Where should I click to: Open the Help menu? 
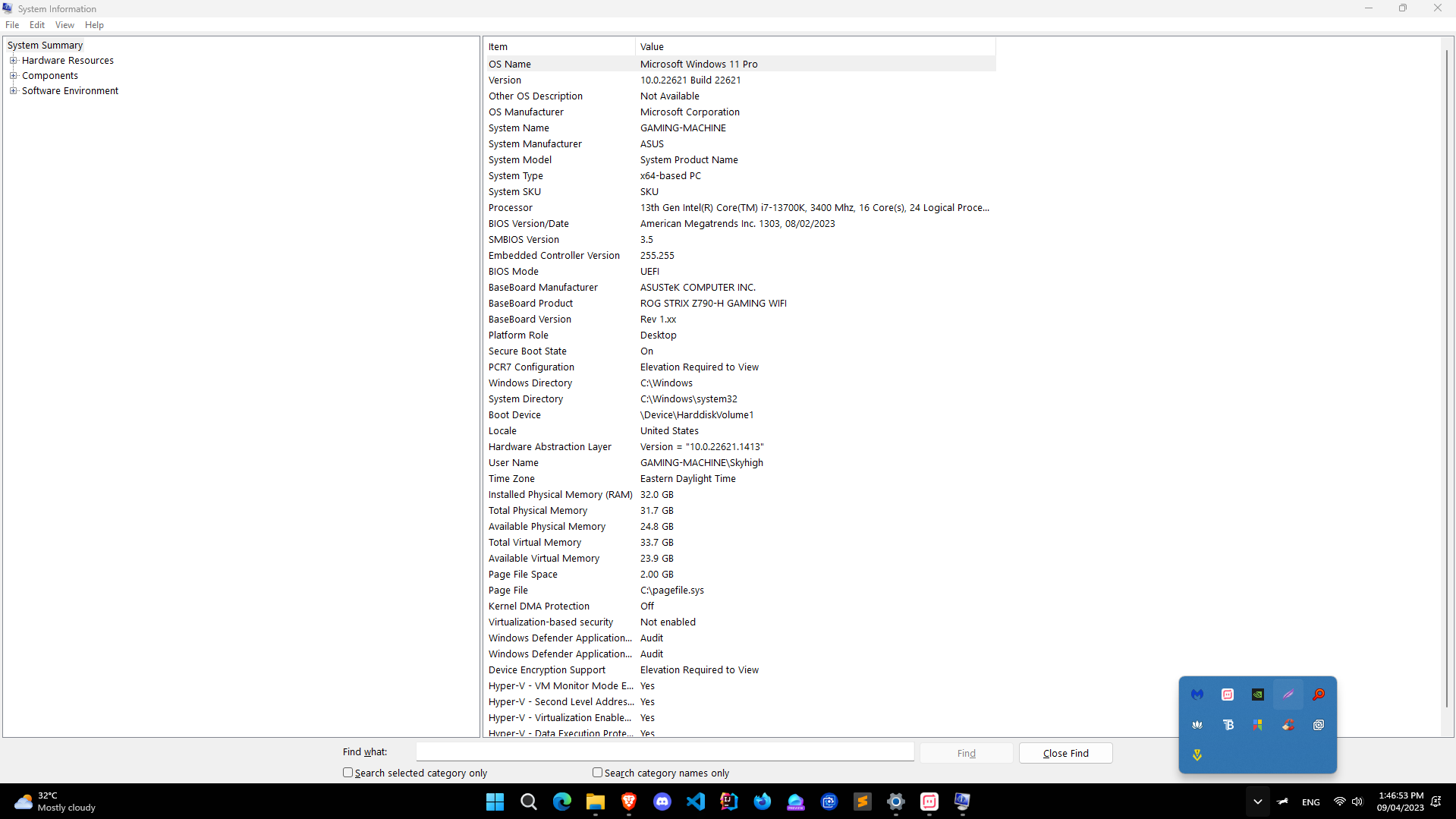(x=94, y=25)
